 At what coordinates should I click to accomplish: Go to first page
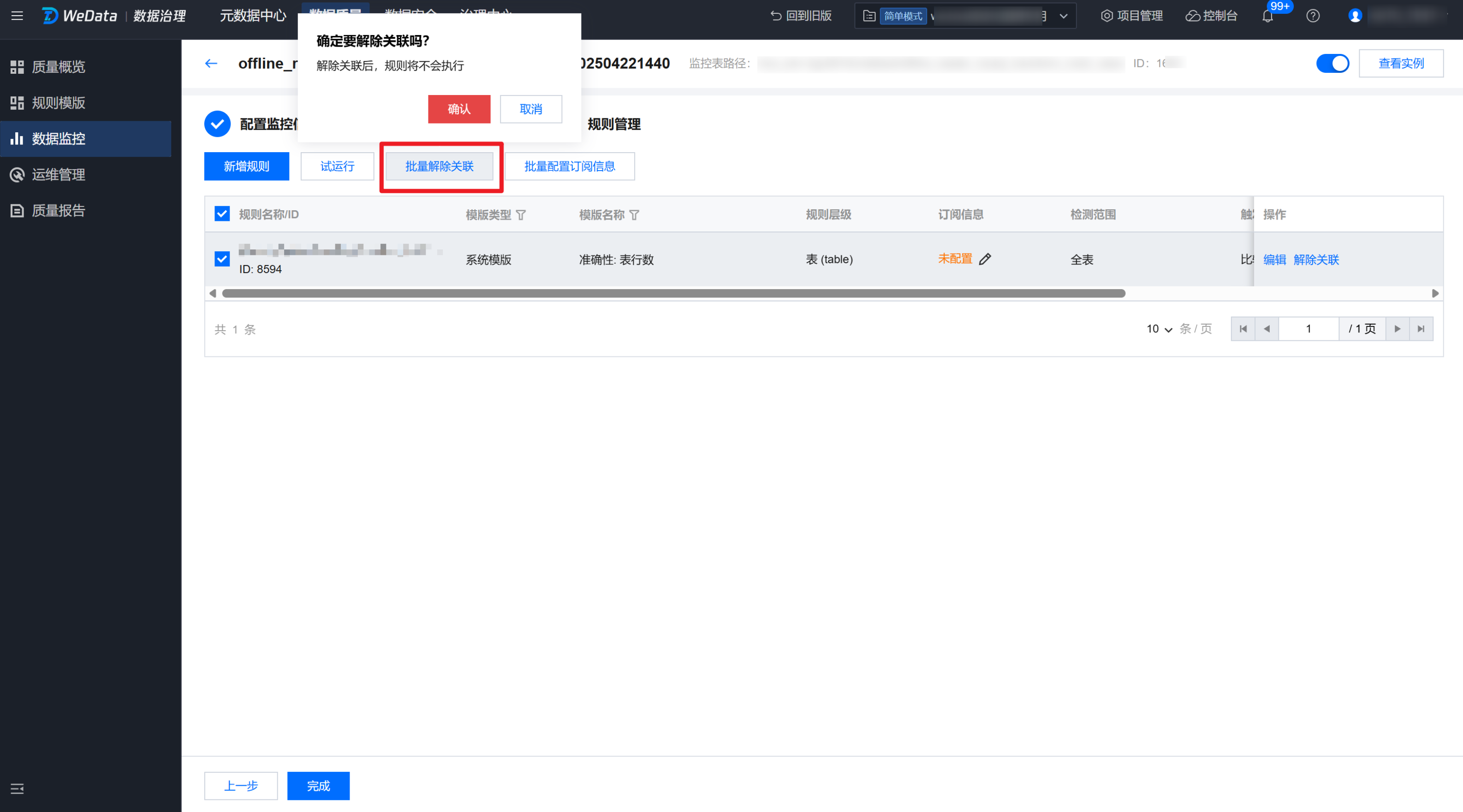(1243, 329)
